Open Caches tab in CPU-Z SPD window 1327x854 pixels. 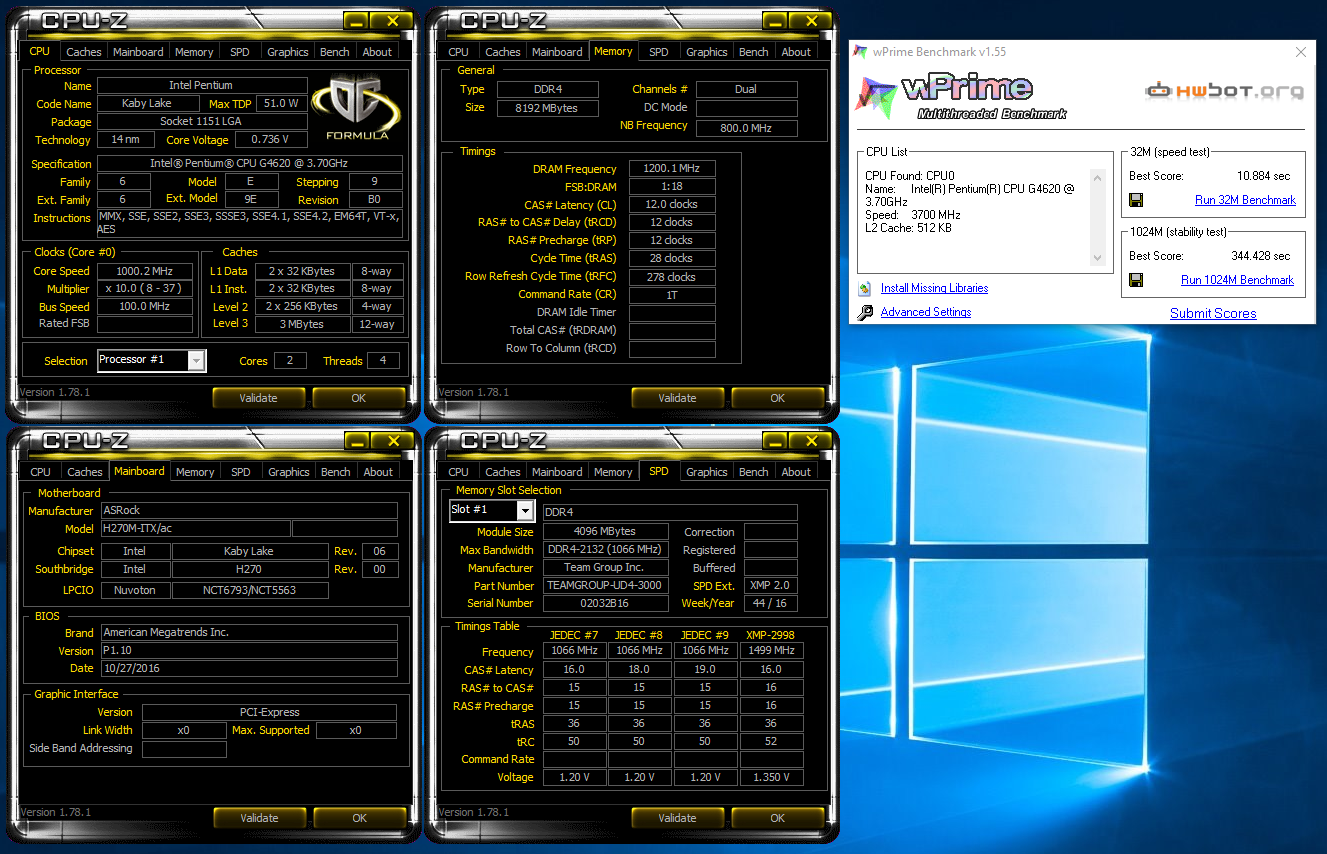click(503, 472)
